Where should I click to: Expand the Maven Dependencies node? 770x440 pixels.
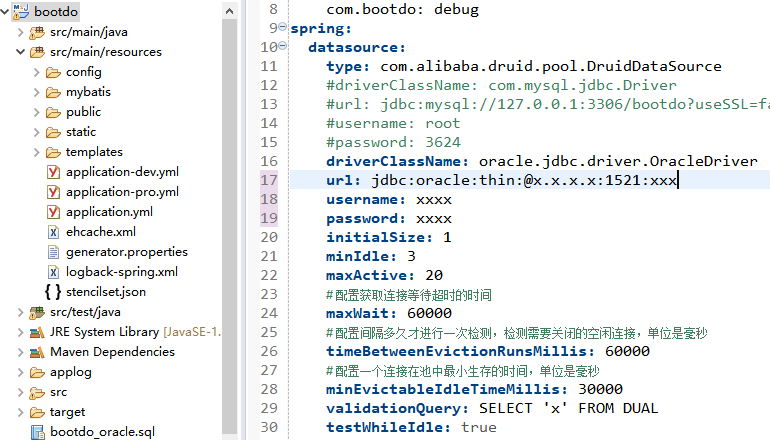point(20,353)
